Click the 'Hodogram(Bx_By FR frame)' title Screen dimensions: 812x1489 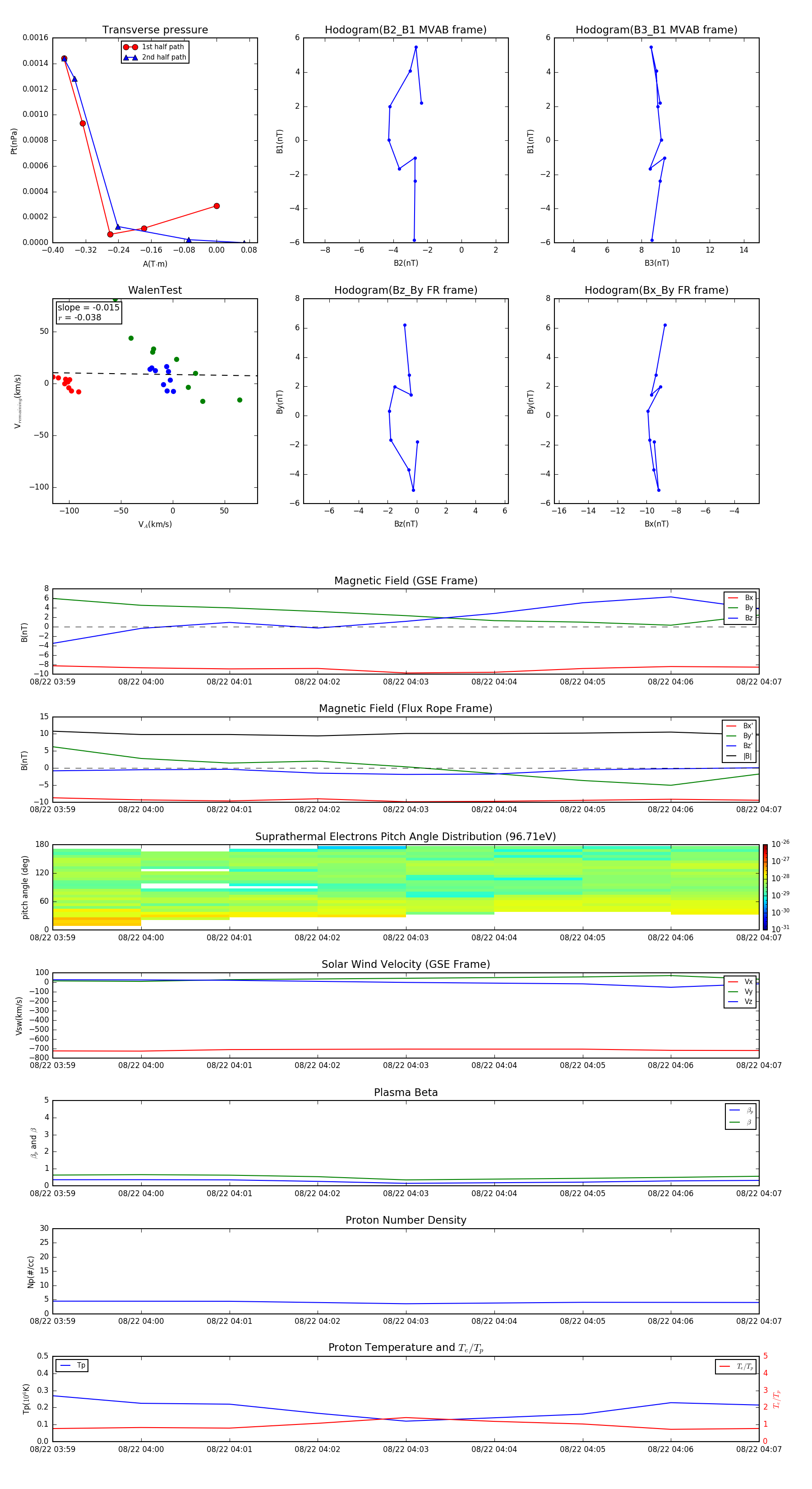tap(656, 290)
